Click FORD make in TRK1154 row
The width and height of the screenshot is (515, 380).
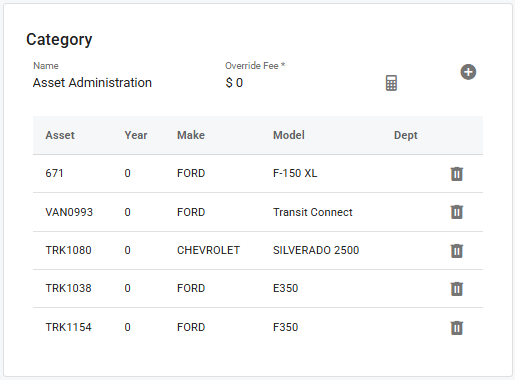coord(191,327)
